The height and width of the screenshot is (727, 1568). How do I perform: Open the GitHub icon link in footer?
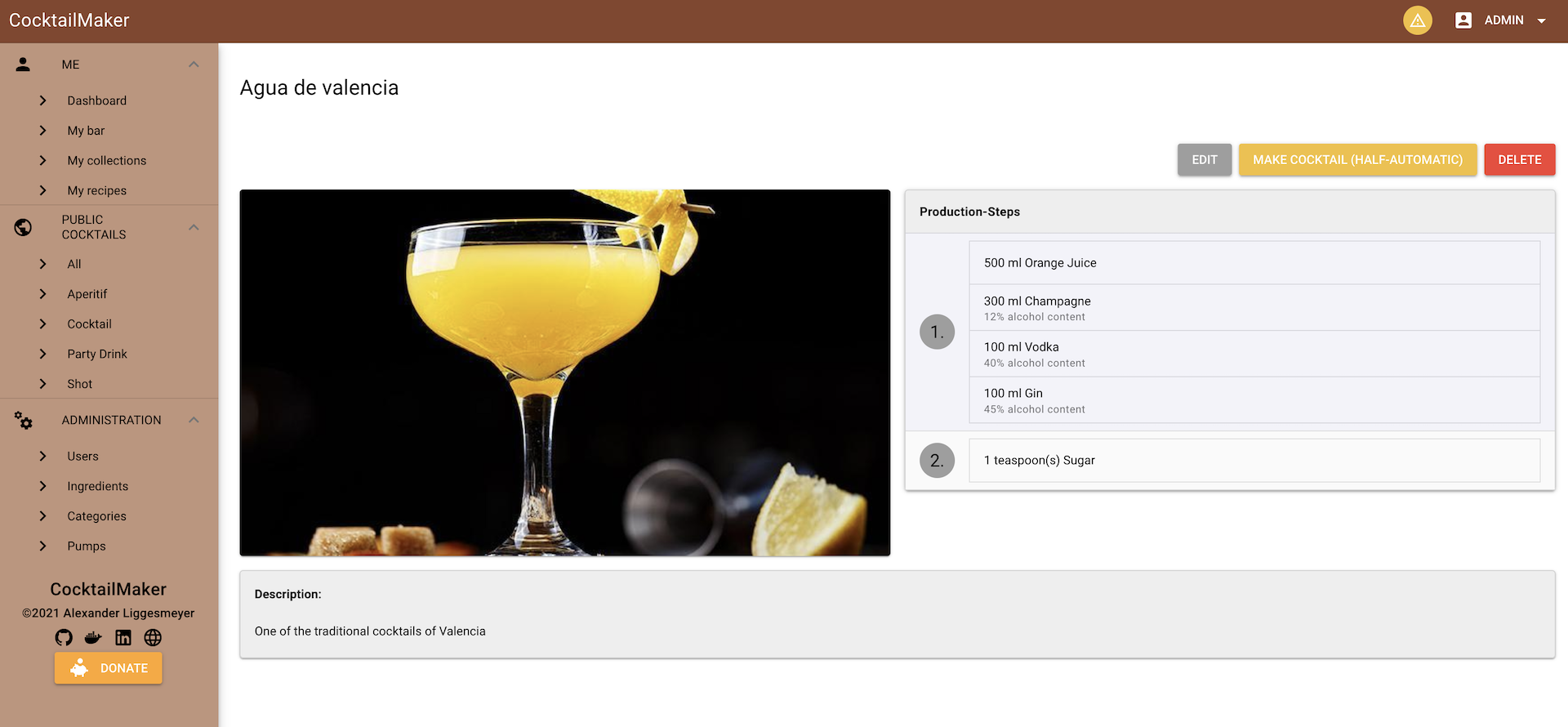click(x=64, y=638)
